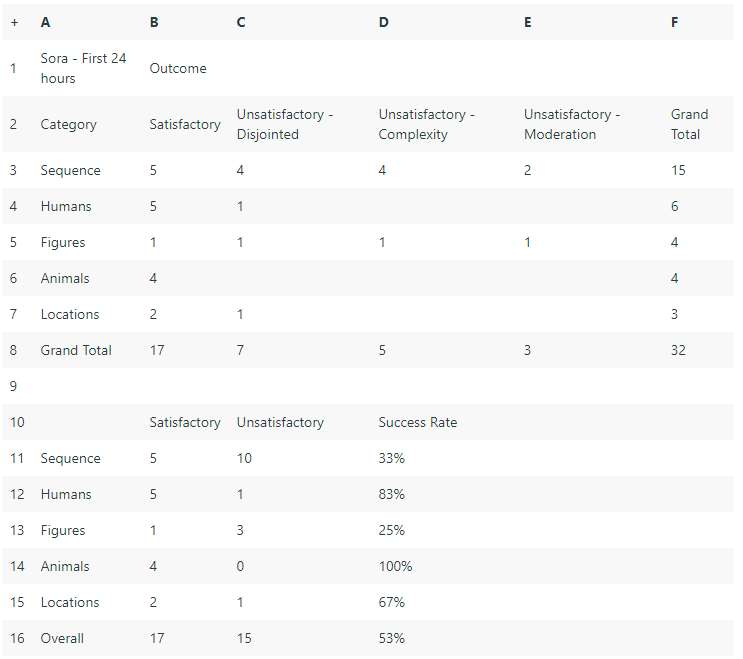Viewport: 743px width, 659px height.
Task: Select the empty row 9 number
Action: (x=13, y=386)
